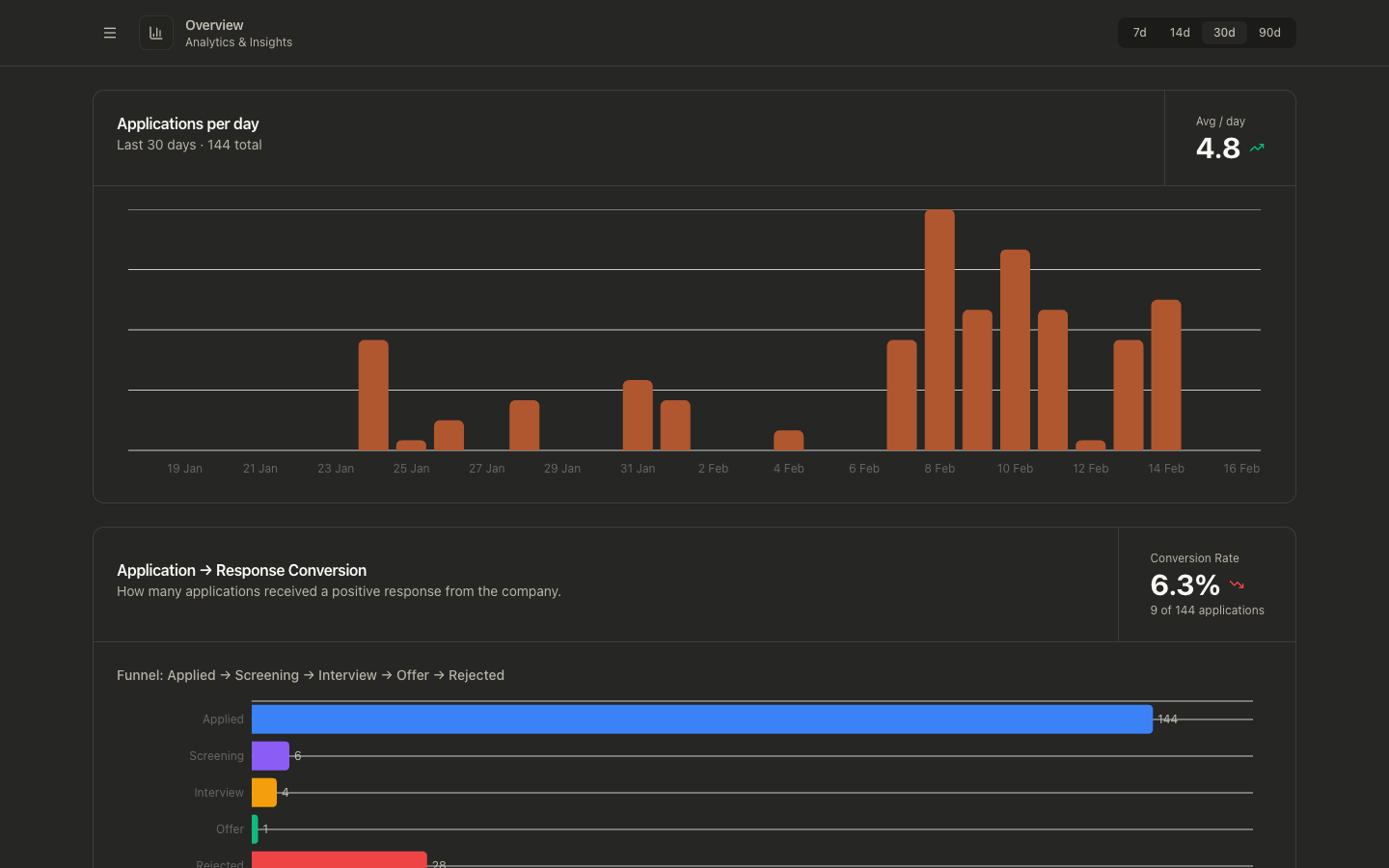Switch to the 7d time range
This screenshot has height=868, width=1389.
(x=1139, y=32)
